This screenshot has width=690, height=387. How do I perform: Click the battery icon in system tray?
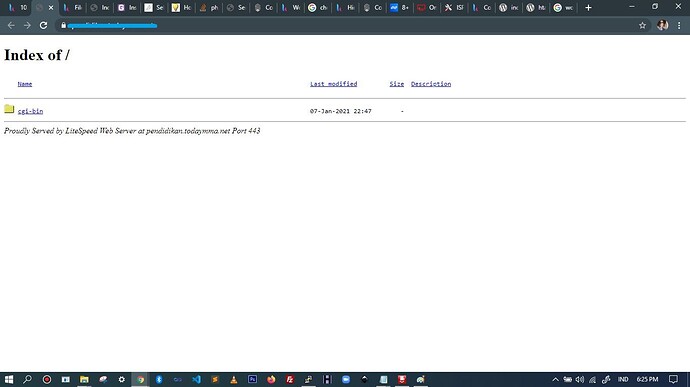(x=568, y=379)
